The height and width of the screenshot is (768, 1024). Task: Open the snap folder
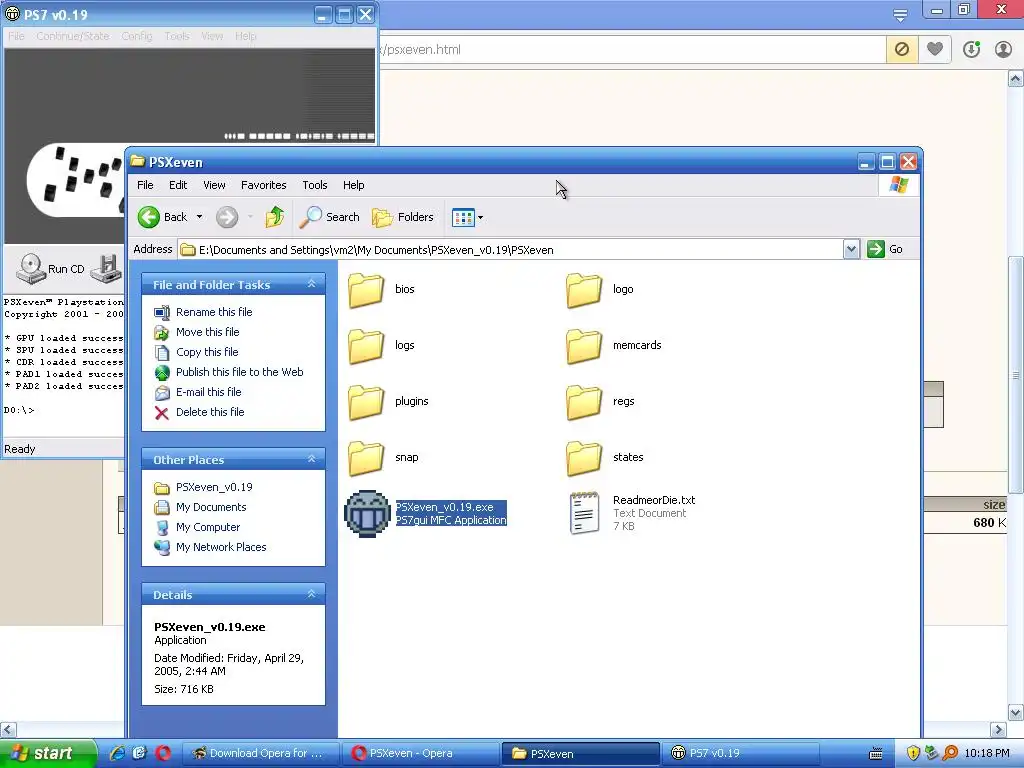click(366, 458)
